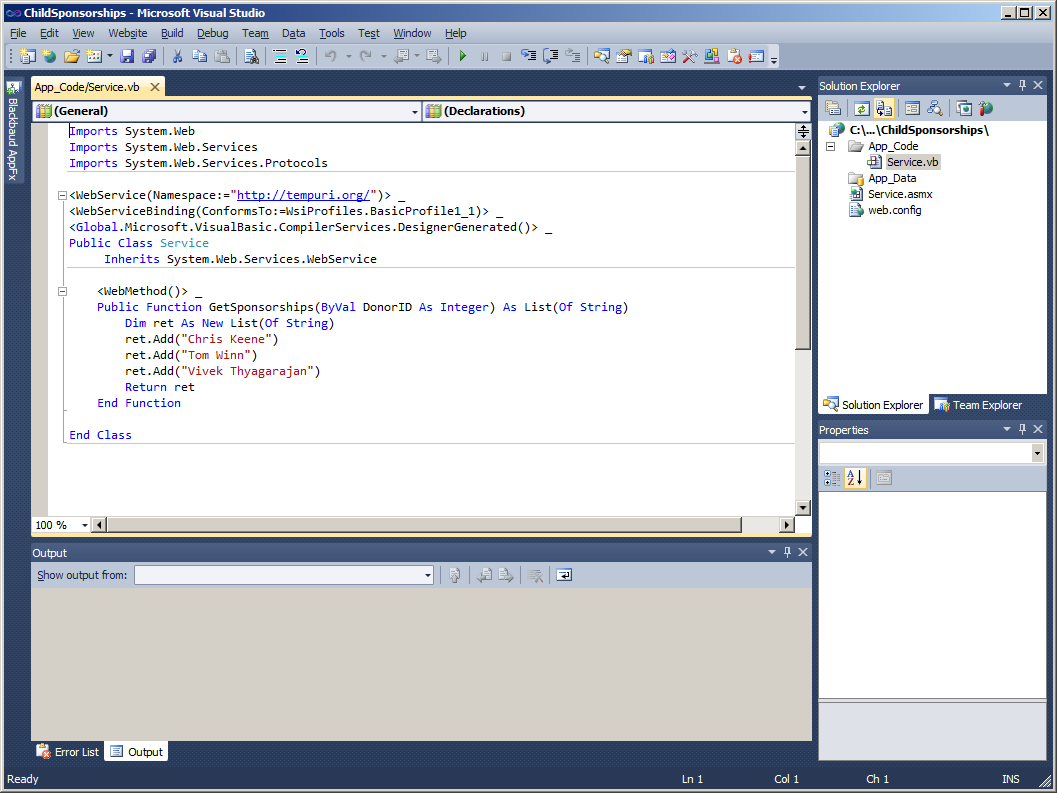Click the Save All toolbar icon
The width and height of the screenshot is (1057, 793).
coord(148,57)
